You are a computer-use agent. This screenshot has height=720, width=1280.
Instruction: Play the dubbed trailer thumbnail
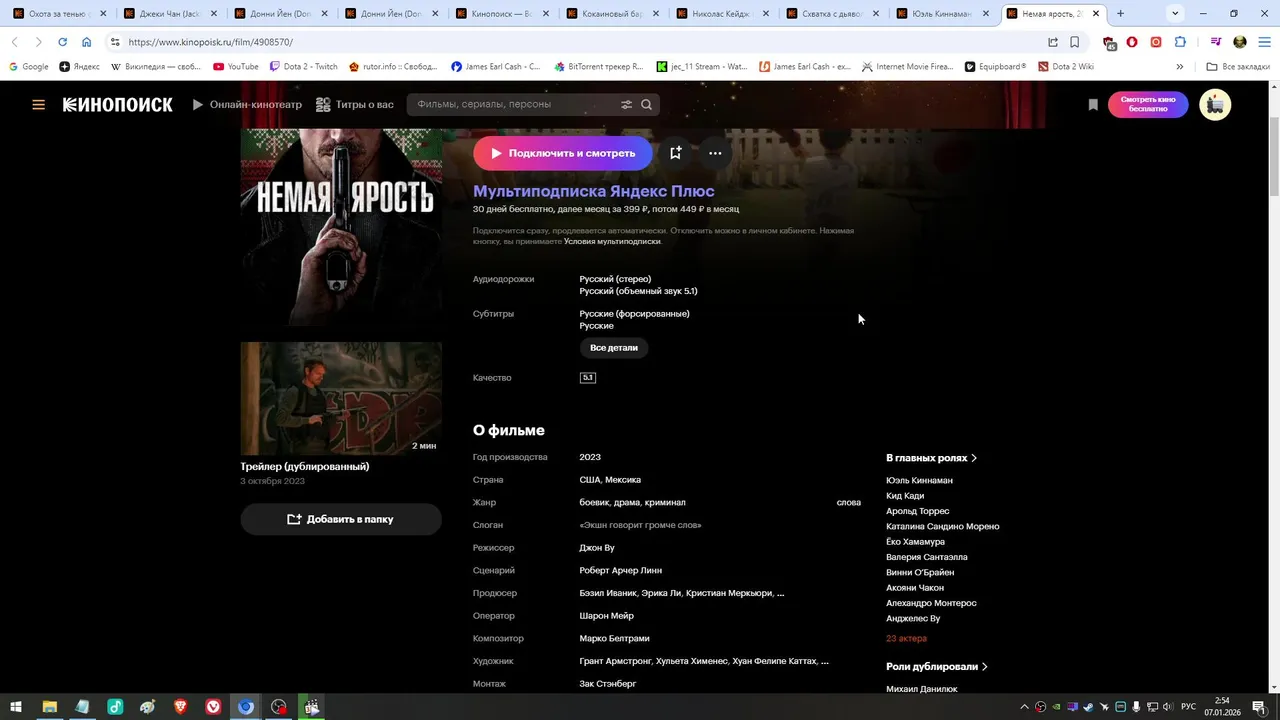point(341,399)
